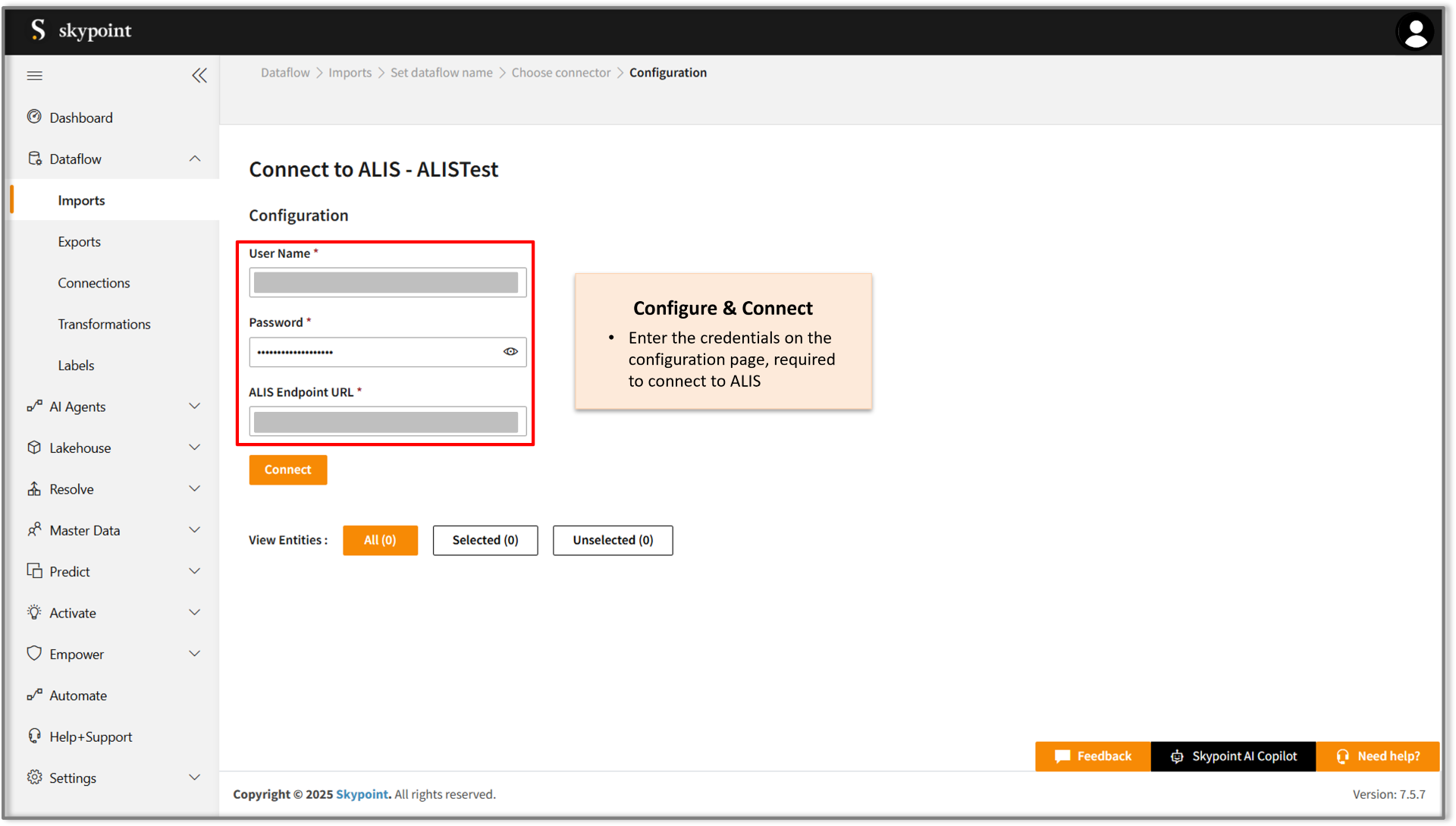Click the Connect button
Viewport: 1456px width, 826px height.
pyautogui.click(x=288, y=469)
